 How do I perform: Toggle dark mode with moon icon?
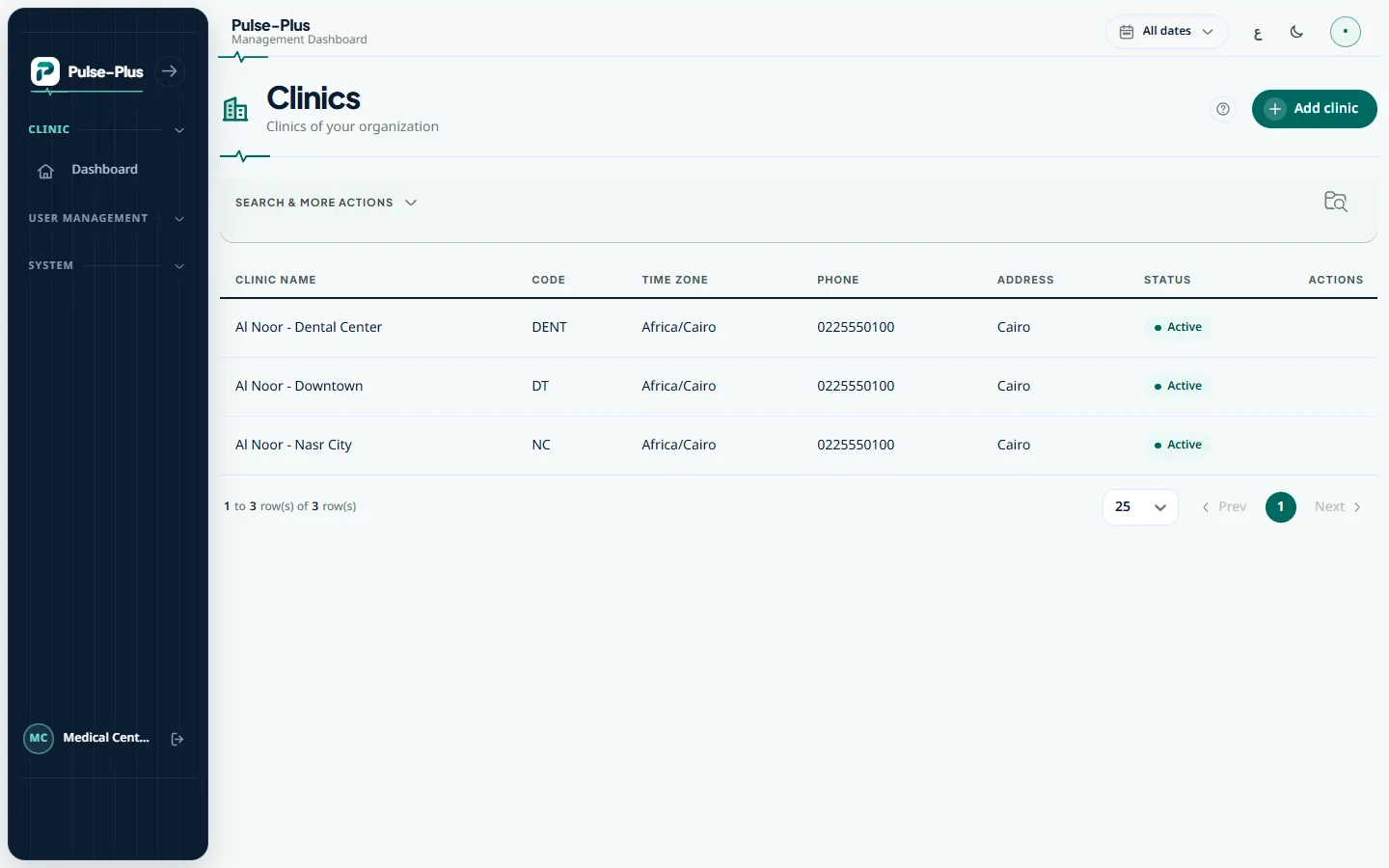point(1296,32)
